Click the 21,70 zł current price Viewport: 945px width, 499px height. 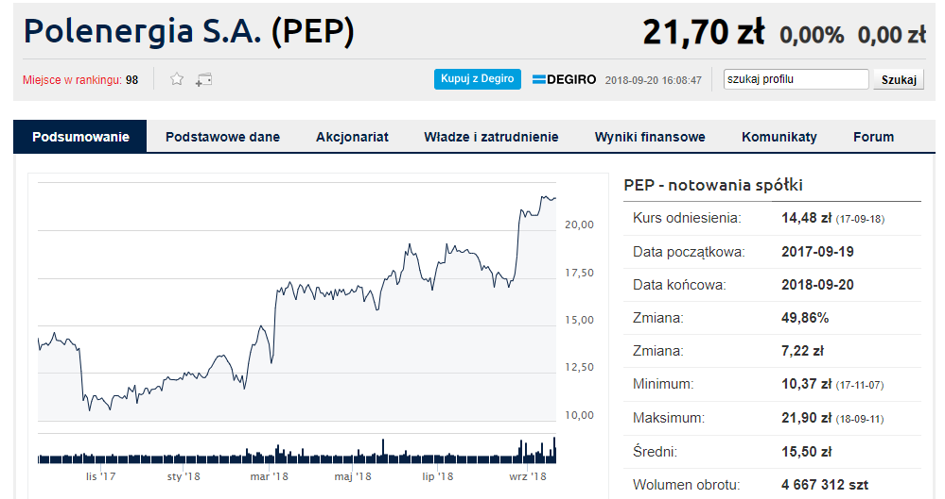click(x=703, y=31)
